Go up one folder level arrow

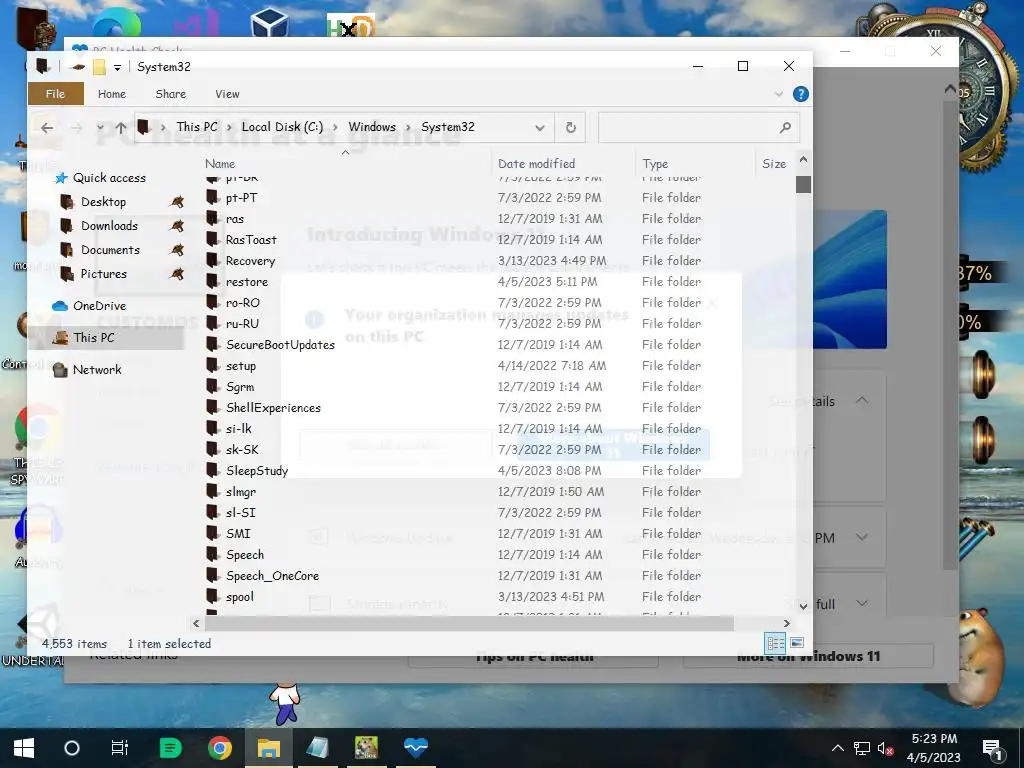pos(121,128)
